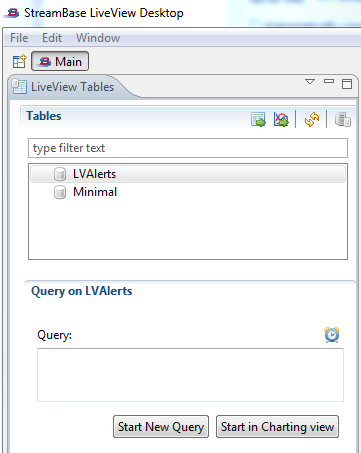This screenshot has width=361, height=453.
Task: Maximize the LiveView Tables panel
Action: [347, 84]
